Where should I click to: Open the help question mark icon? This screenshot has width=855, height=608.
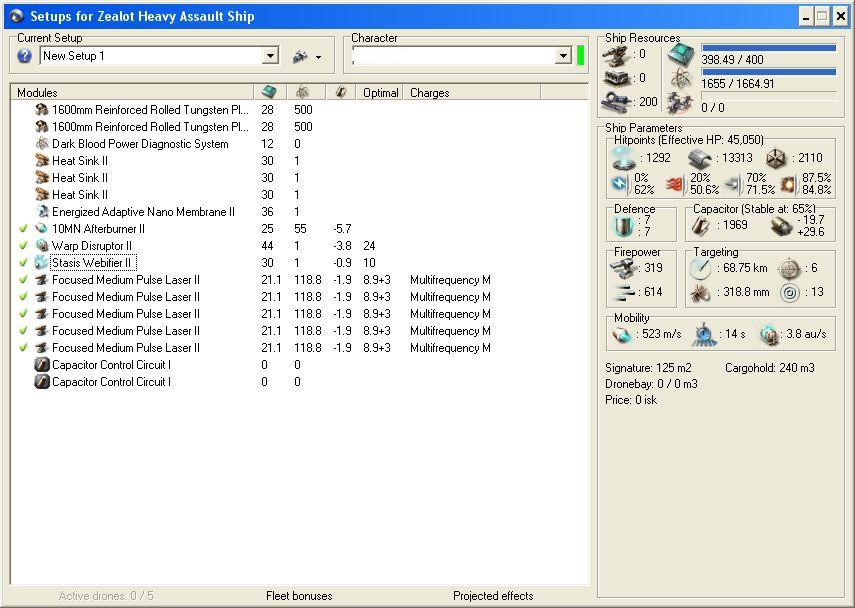[24, 56]
